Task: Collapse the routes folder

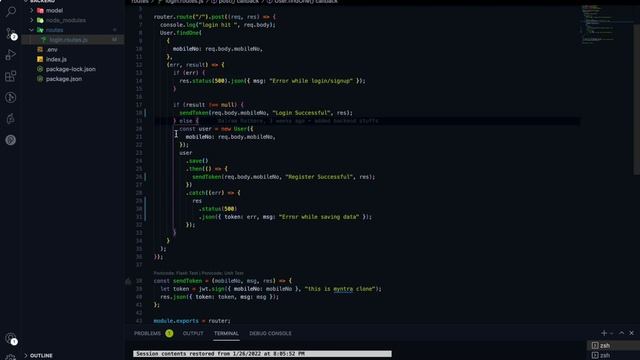Action: tap(31, 30)
